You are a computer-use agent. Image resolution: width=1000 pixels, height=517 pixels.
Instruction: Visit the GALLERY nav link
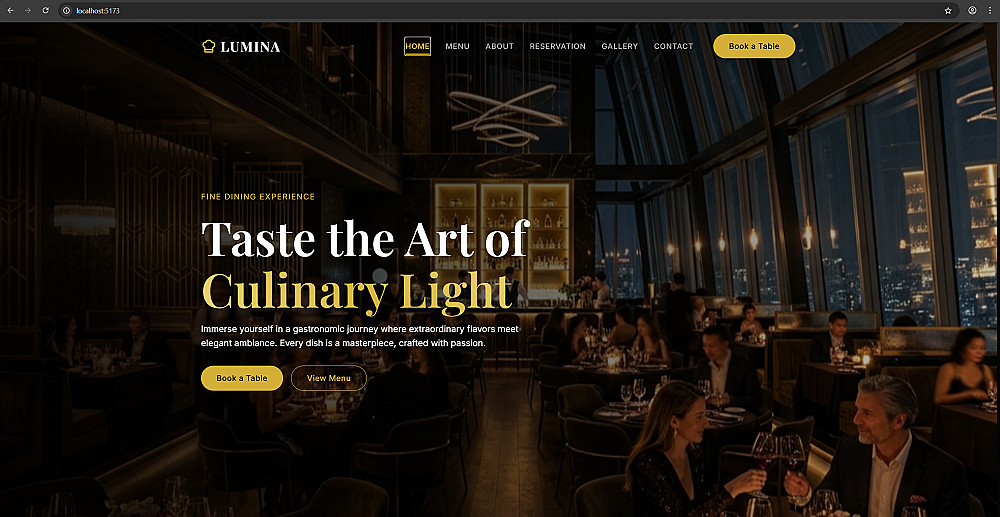[x=619, y=46]
